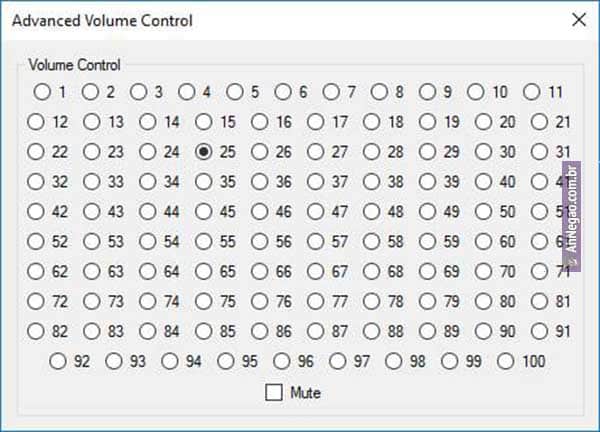
Task: Set volume to 38
Action: [x=372, y=182]
